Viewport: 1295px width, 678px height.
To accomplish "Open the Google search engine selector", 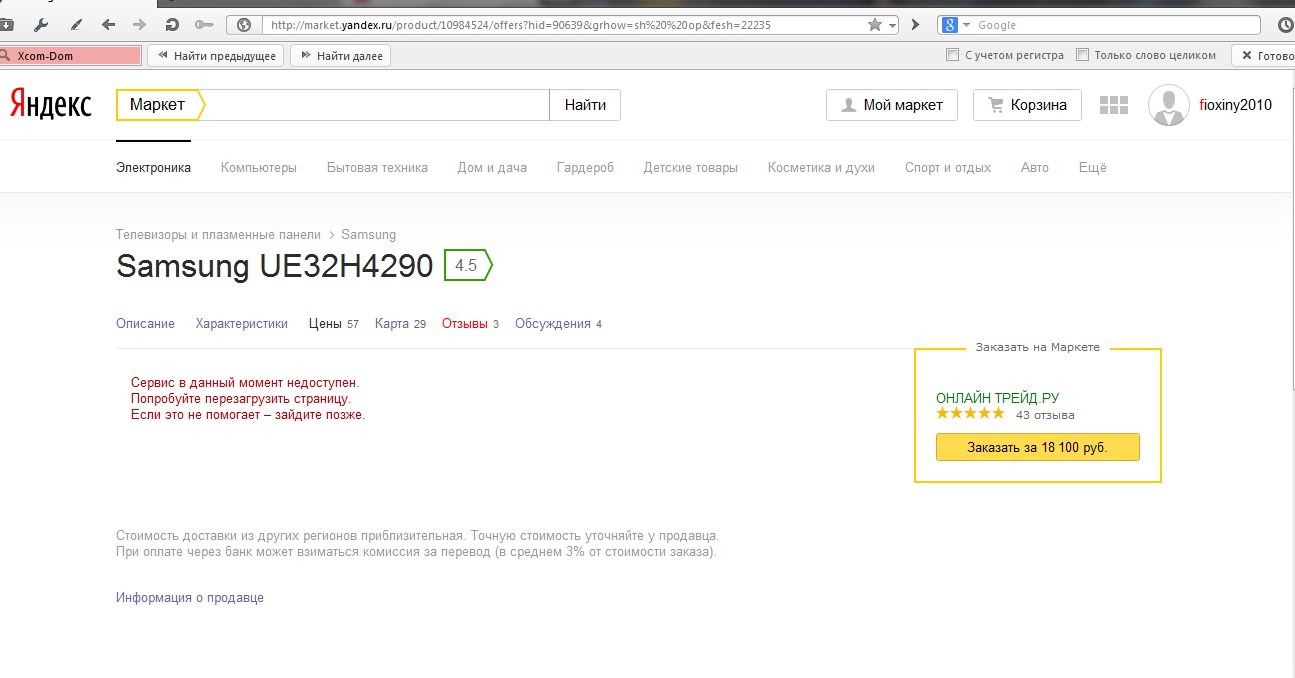I will (x=956, y=25).
